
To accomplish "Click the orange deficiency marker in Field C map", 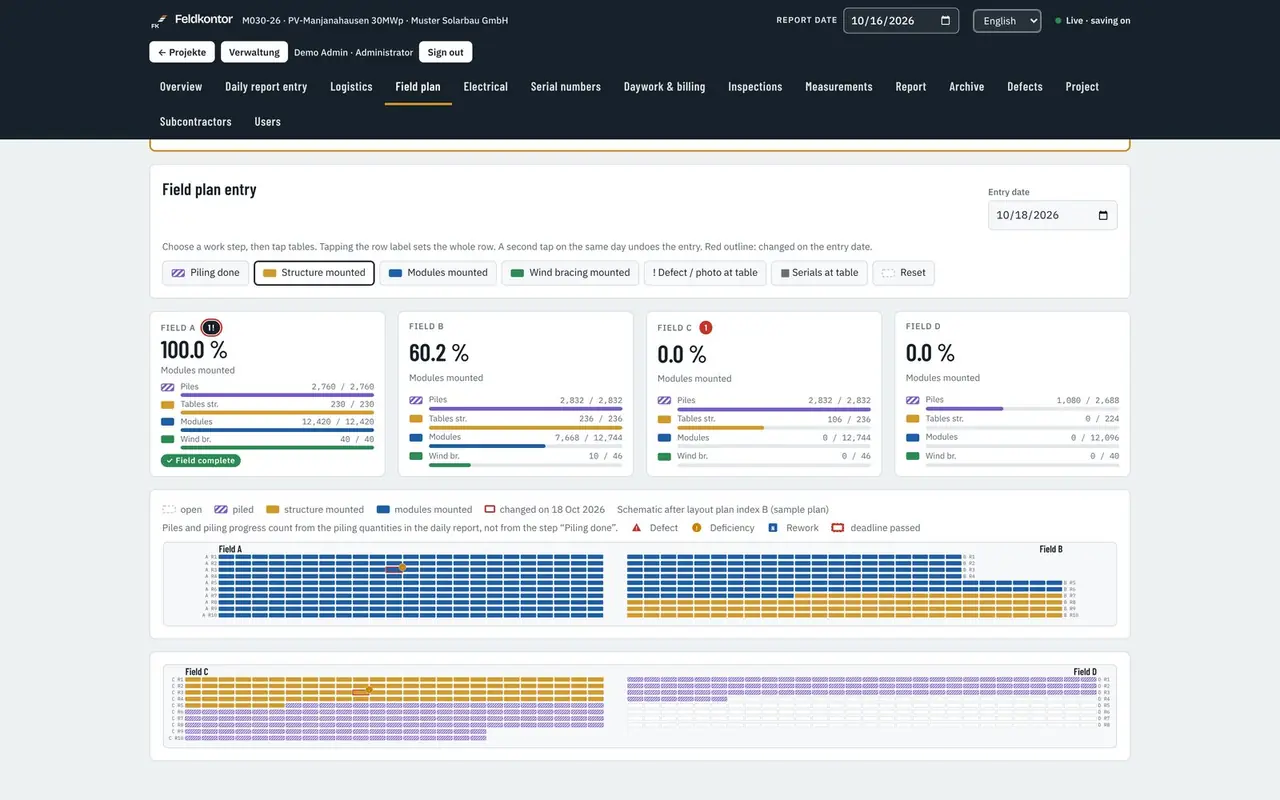I will tap(369, 690).
